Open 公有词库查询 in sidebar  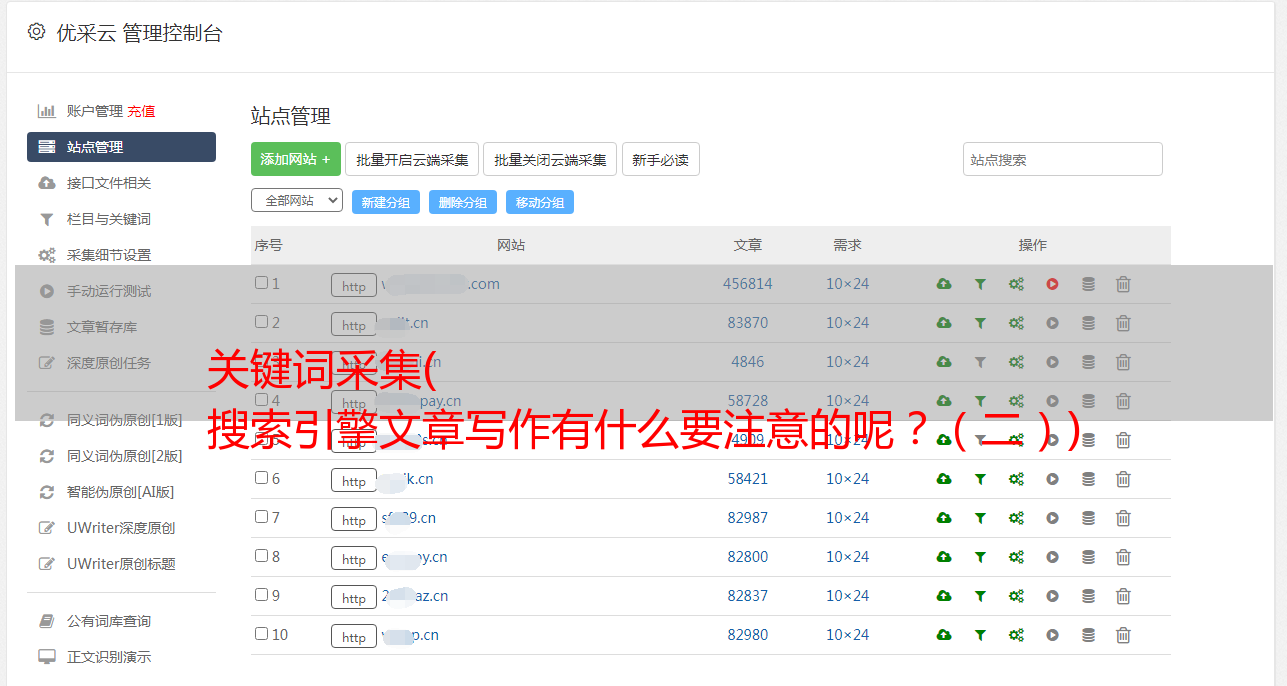[108, 621]
